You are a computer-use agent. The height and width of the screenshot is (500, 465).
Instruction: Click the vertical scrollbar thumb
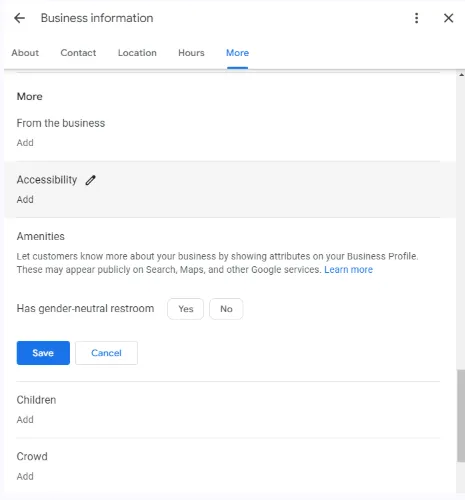click(461, 416)
